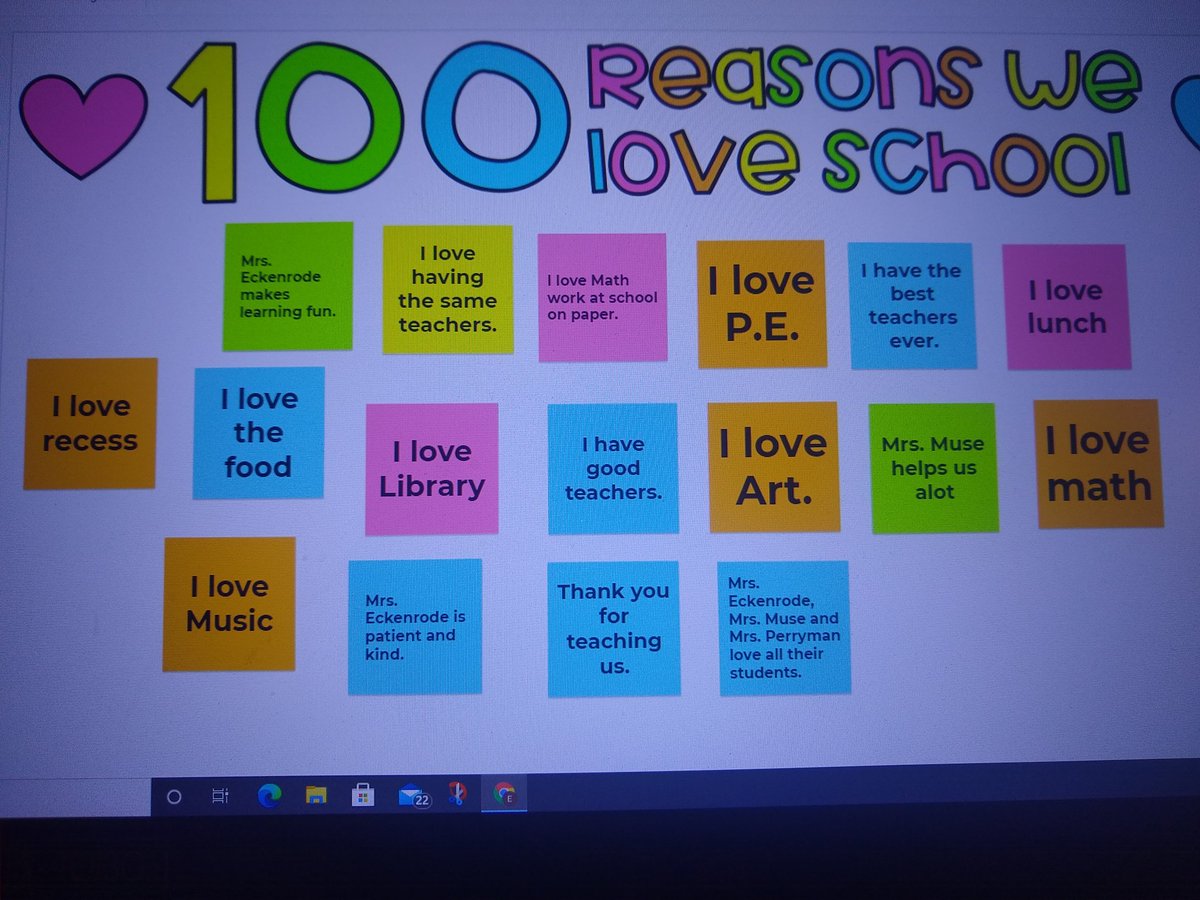Screen dimensions: 1200x900
Task: Select the green "Mrs. Eckenrode makes learning fun" note
Action: (x=288, y=286)
